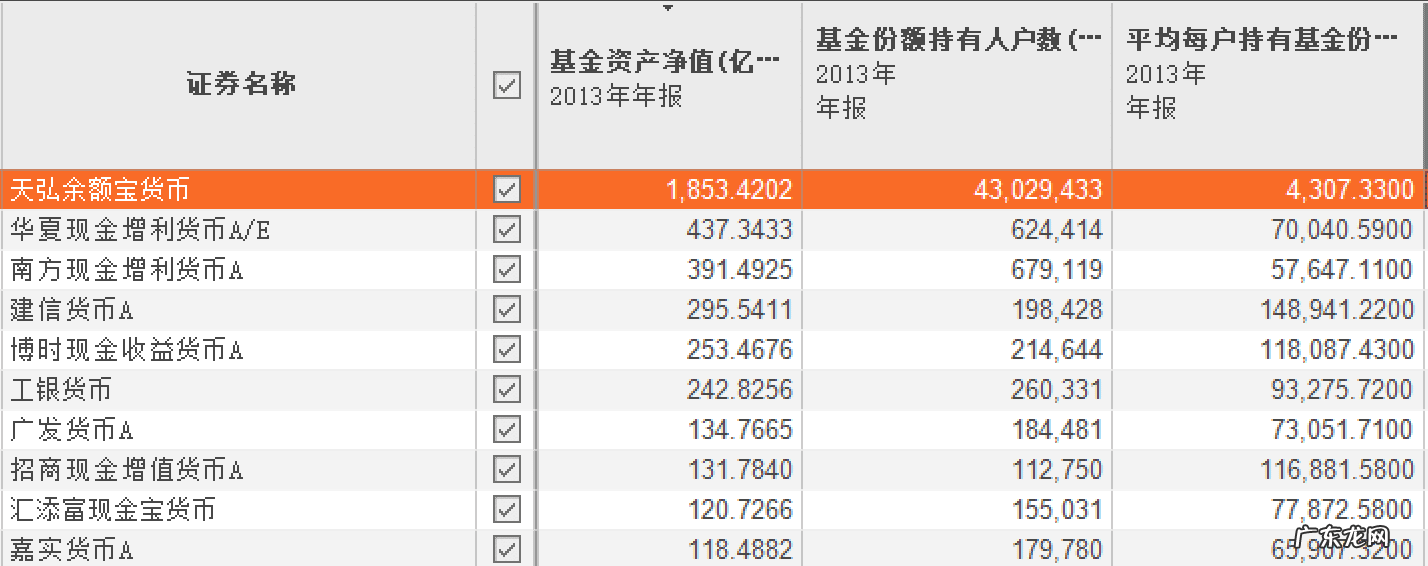Click holder count cell 179,780
Viewport: 1428px width, 566px height.
(x=957, y=549)
